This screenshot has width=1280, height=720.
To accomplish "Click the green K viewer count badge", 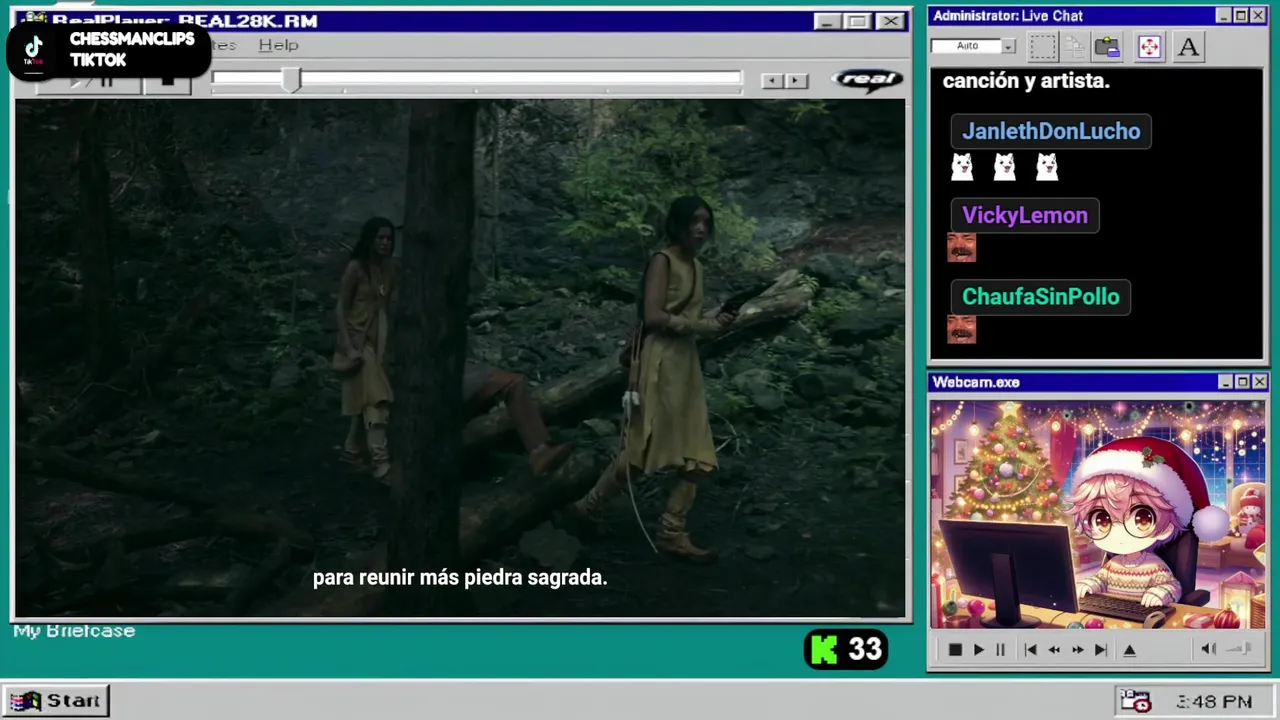I will coord(845,650).
